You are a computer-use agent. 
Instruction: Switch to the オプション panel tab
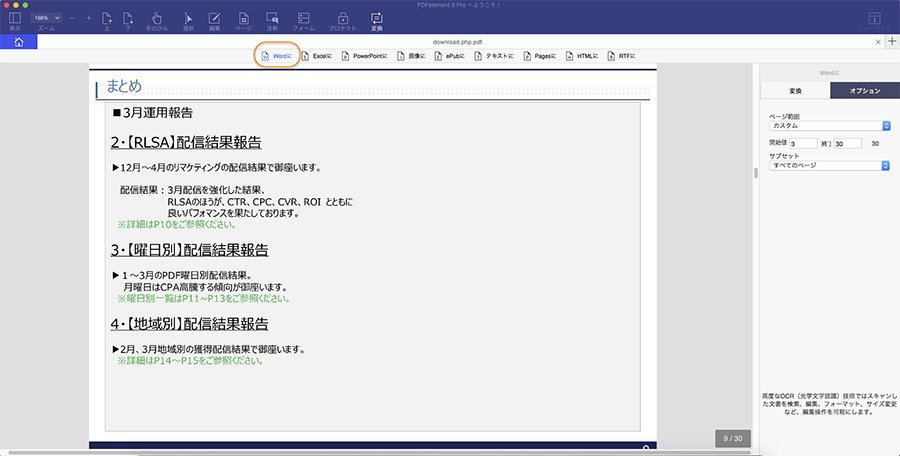[864, 91]
